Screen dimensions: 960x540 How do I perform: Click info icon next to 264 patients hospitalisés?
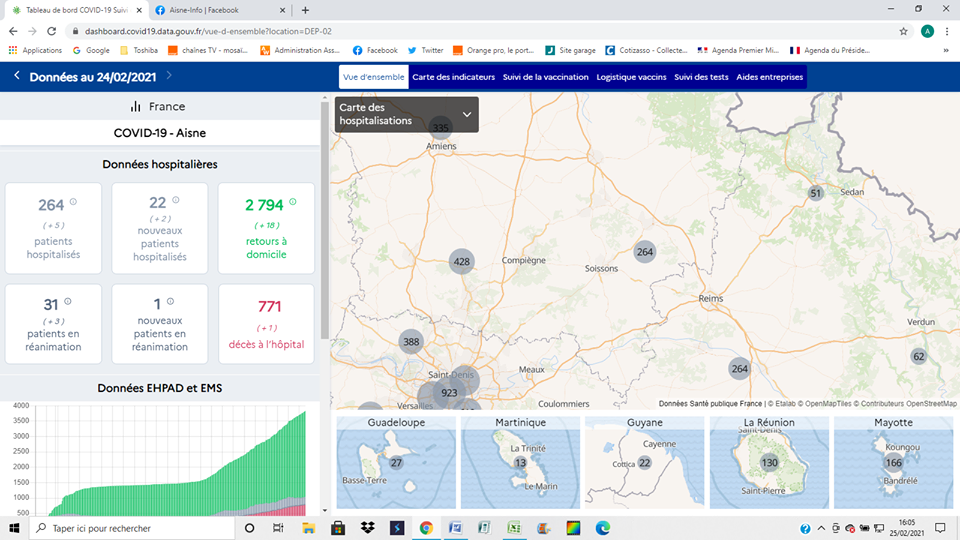coord(73,202)
